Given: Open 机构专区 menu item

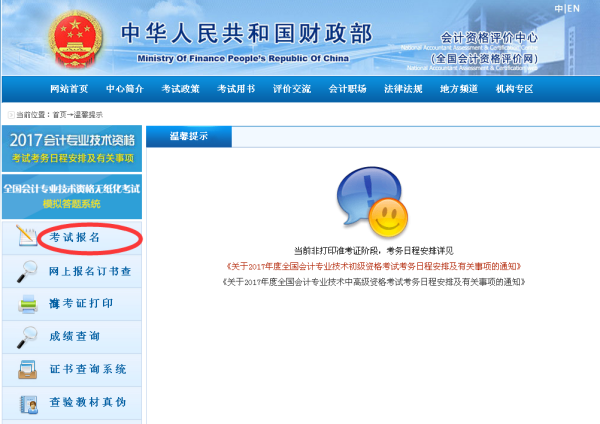Looking at the screenshot, I should tap(514, 89).
